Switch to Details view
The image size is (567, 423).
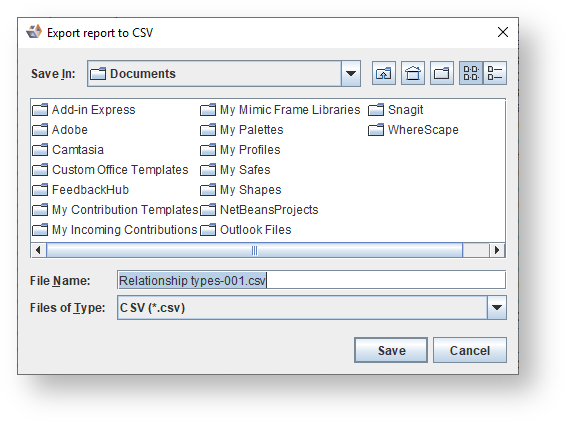click(495, 73)
